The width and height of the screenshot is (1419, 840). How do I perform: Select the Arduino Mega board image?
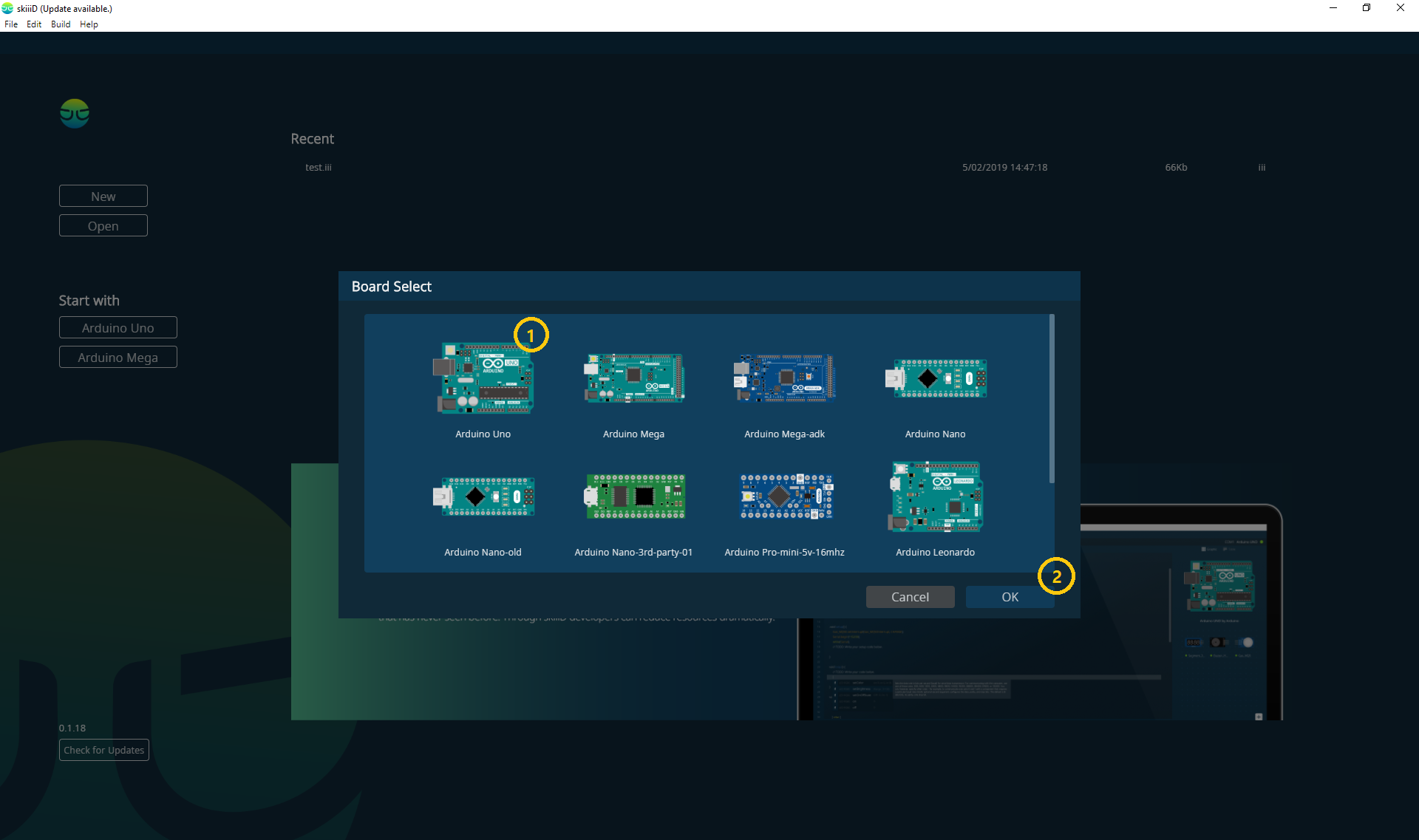pos(633,378)
